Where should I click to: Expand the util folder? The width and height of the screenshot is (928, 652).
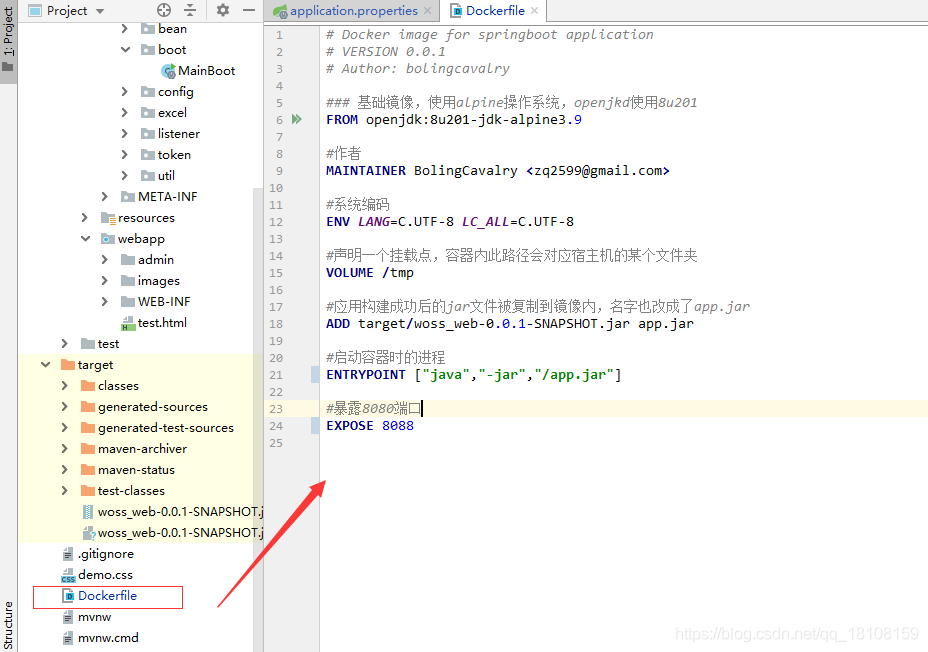(x=124, y=176)
